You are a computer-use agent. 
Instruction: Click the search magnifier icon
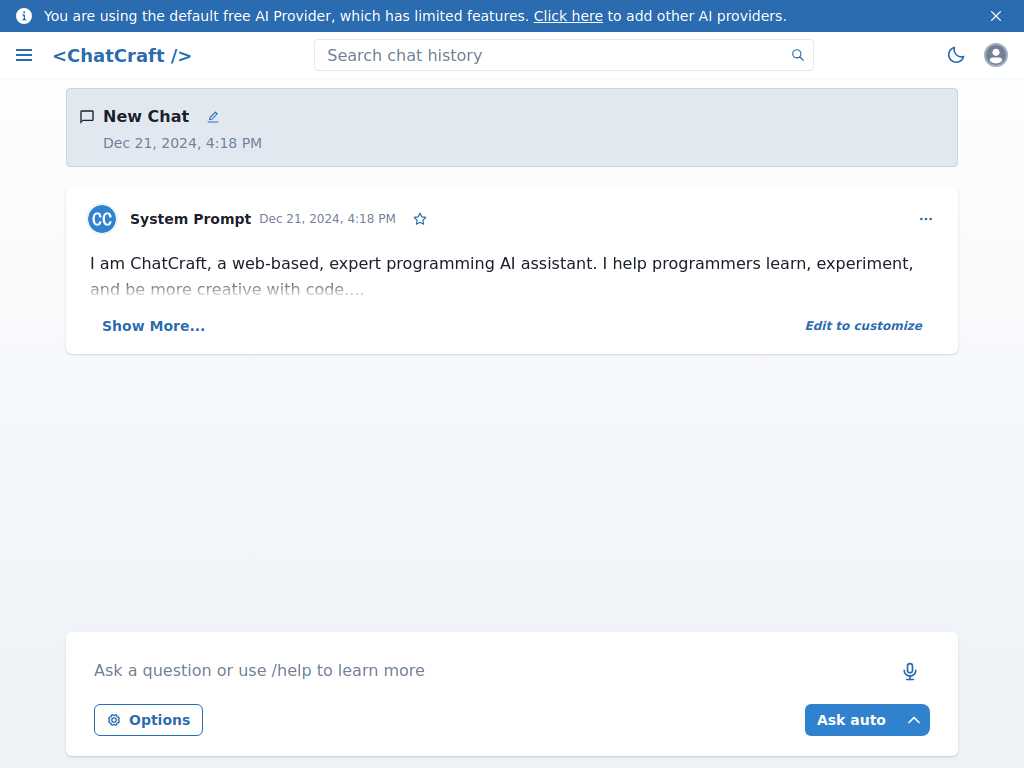(x=797, y=56)
